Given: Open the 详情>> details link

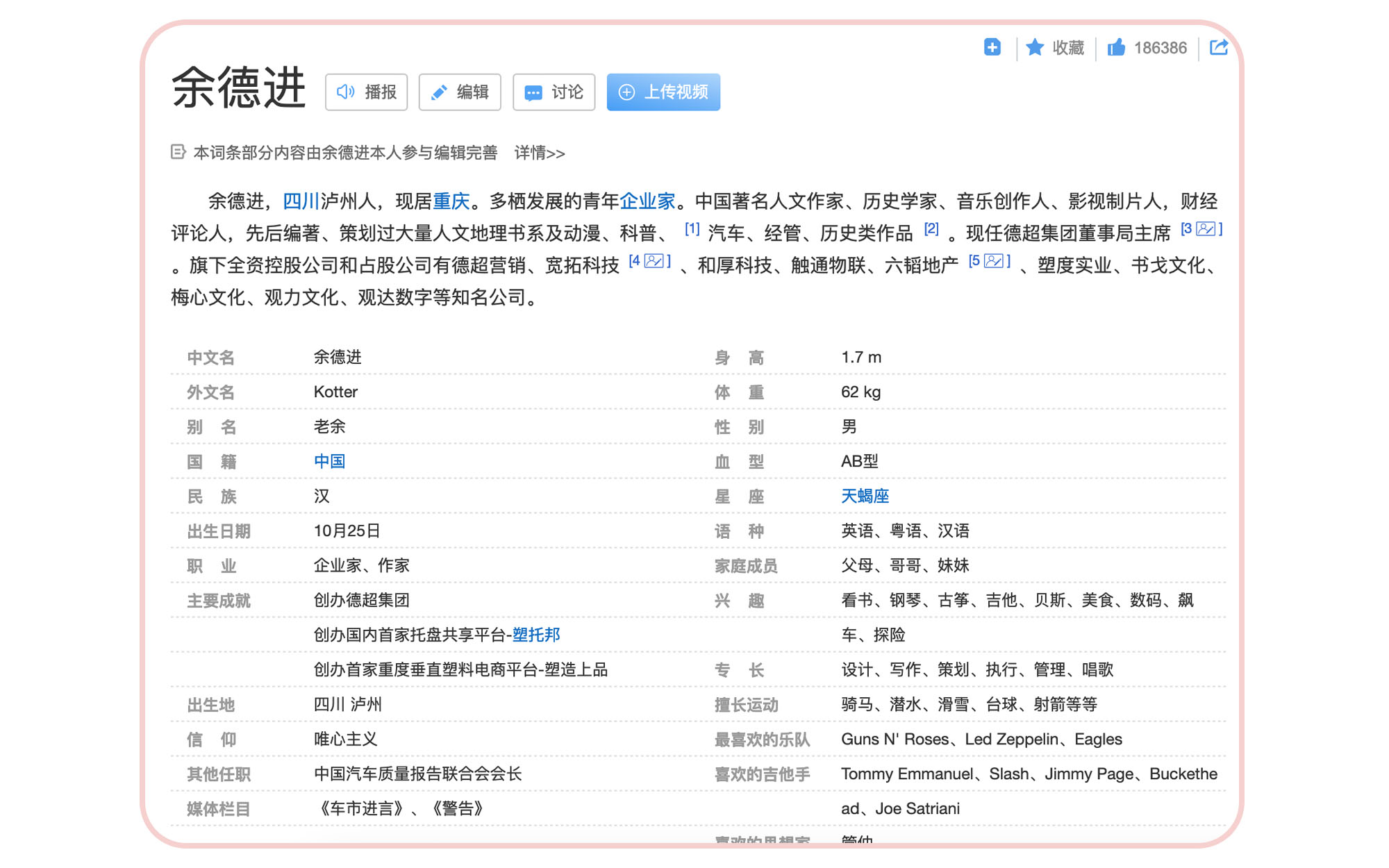Looking at the screenshot, I should (539, 153).
